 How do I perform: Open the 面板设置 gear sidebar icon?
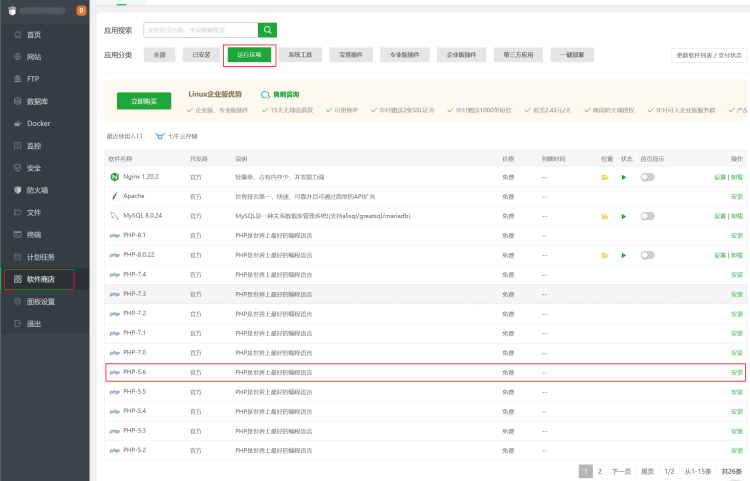(18, 301)
